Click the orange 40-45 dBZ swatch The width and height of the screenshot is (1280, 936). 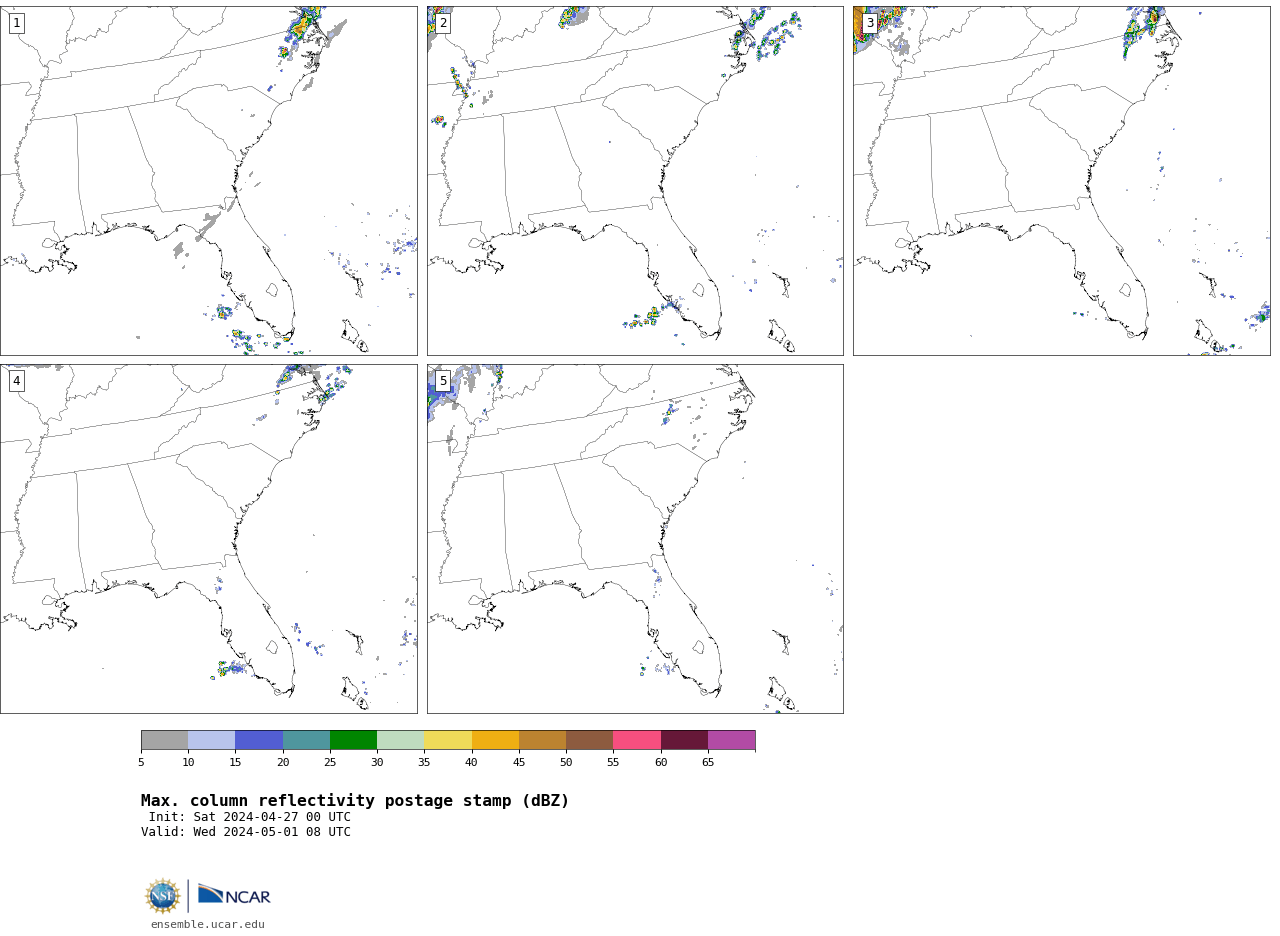point(495,740)
